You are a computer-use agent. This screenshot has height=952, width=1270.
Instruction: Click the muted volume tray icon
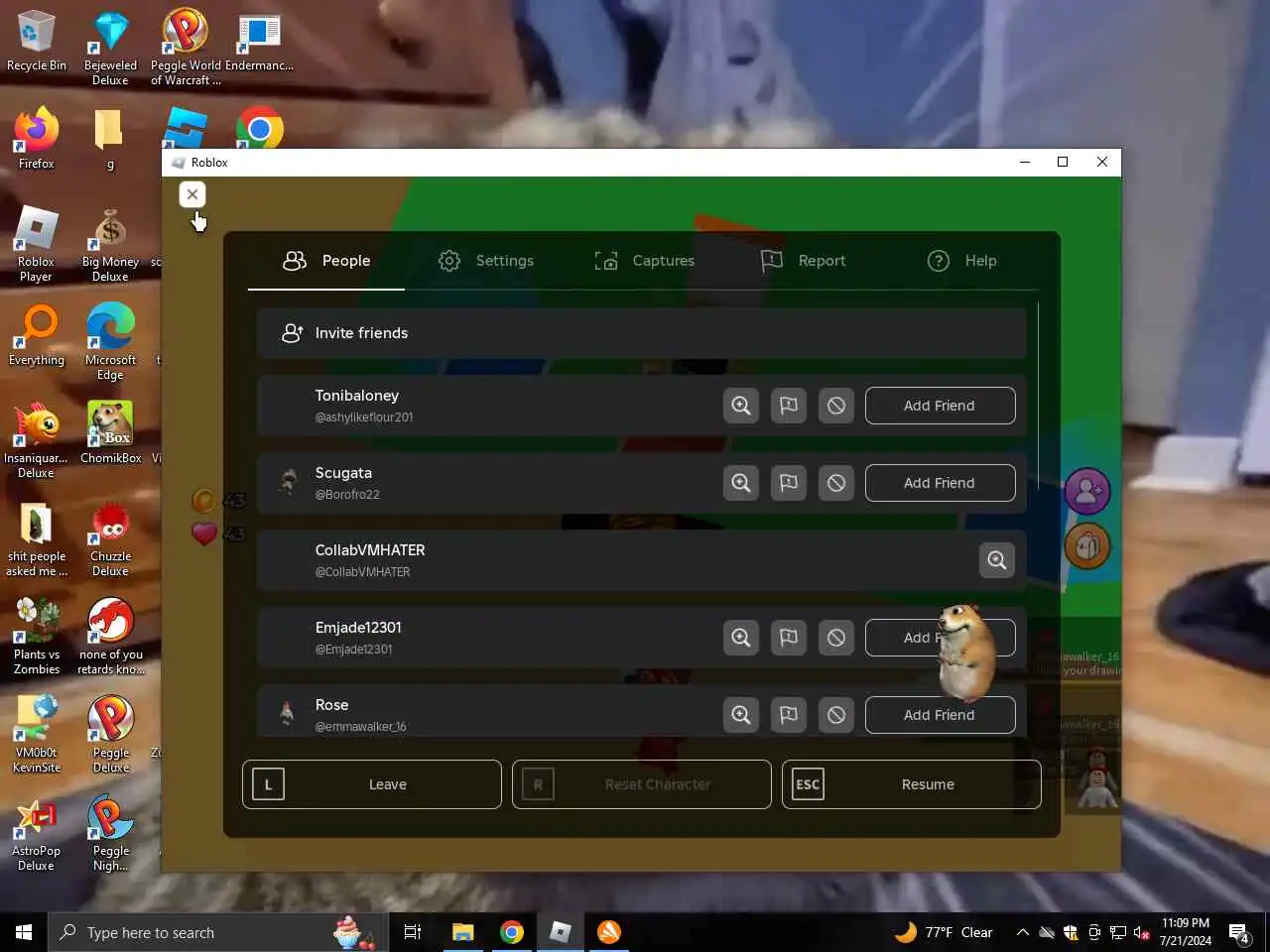point(1142,932)
